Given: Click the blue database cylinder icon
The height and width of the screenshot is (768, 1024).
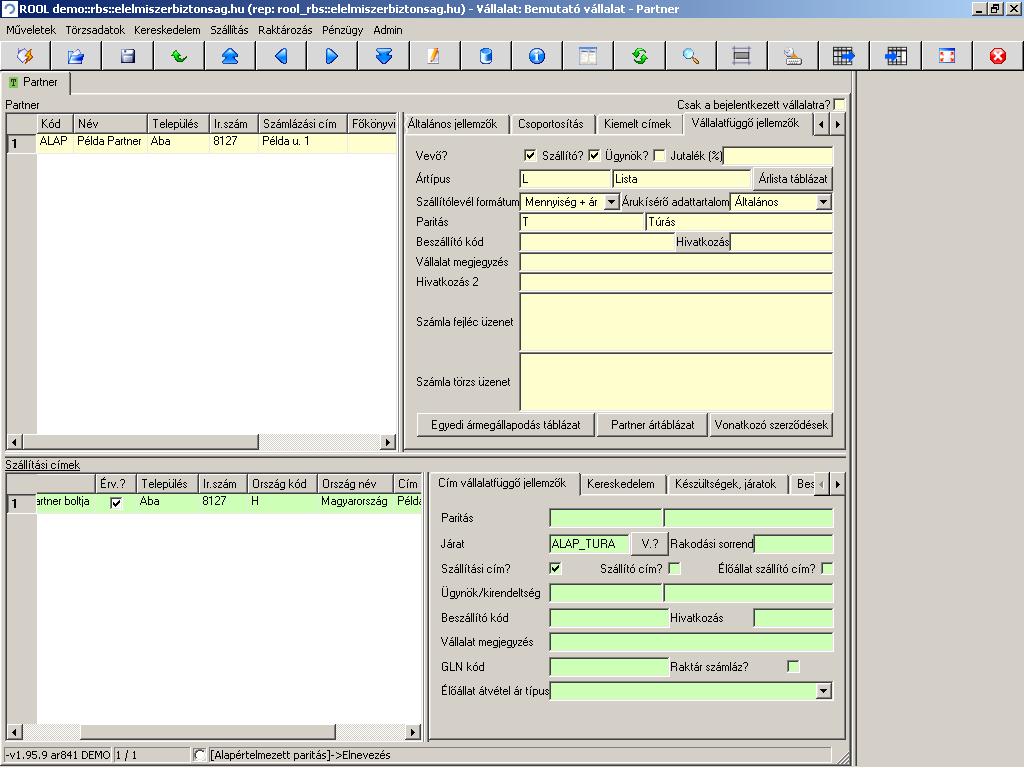Looking at the screenshot, I should tap(486, 56).
